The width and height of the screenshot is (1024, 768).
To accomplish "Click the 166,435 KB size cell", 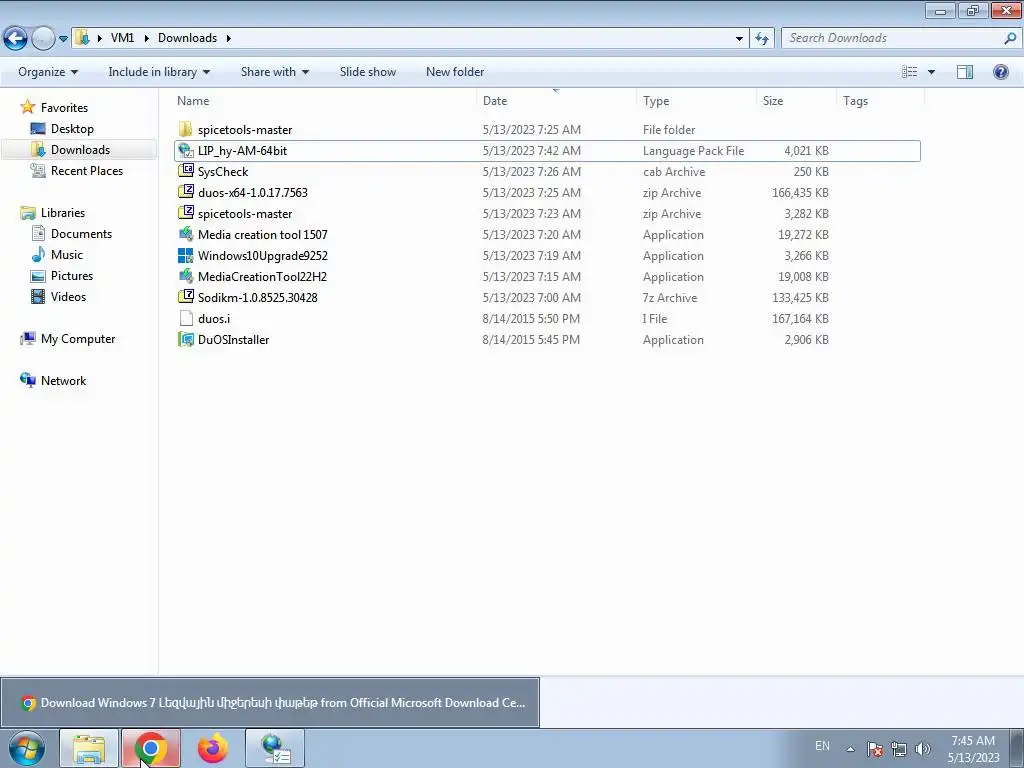I will (800, 193).
